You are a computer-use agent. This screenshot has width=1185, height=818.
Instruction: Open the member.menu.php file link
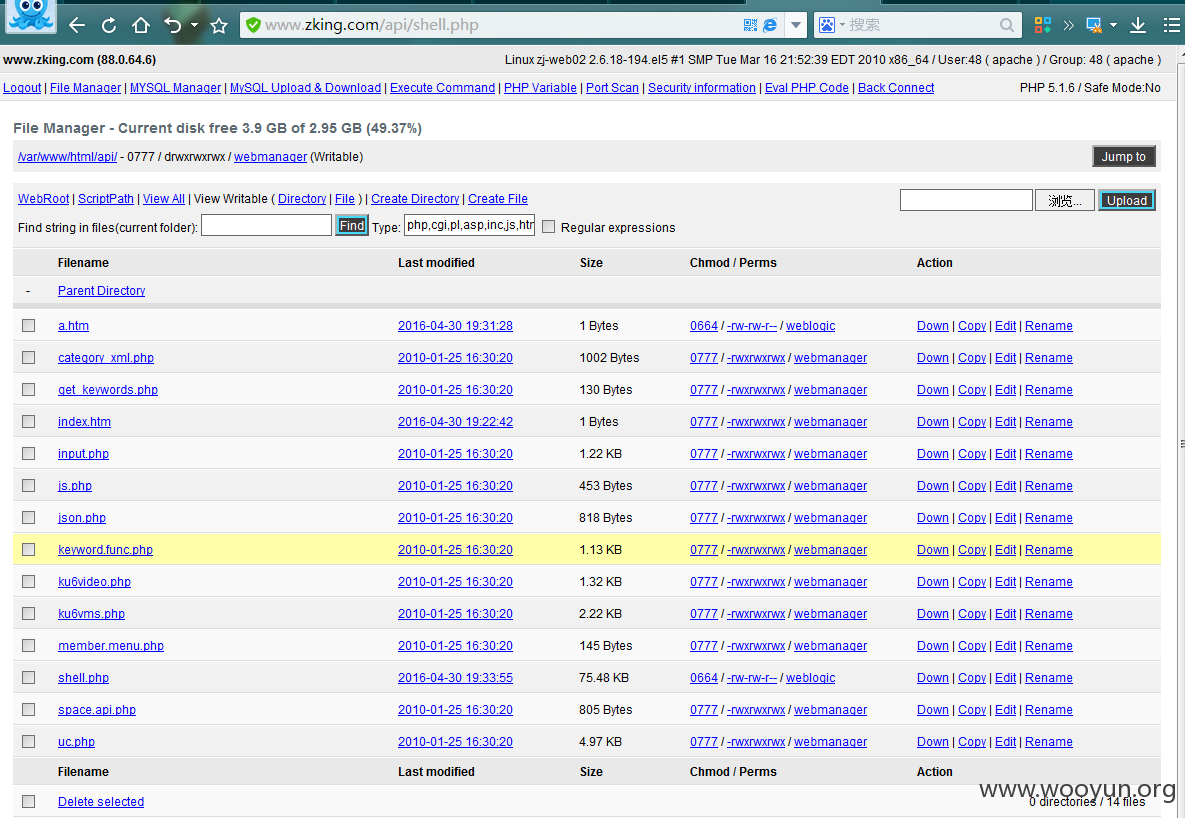(x=111, y=646)
